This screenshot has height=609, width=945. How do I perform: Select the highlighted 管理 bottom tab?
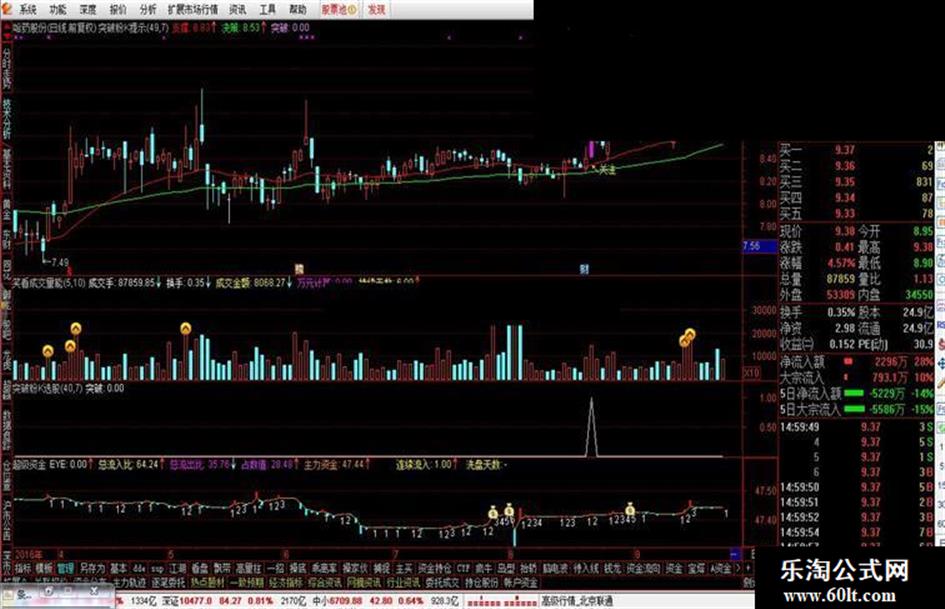[x=65, y=569]
